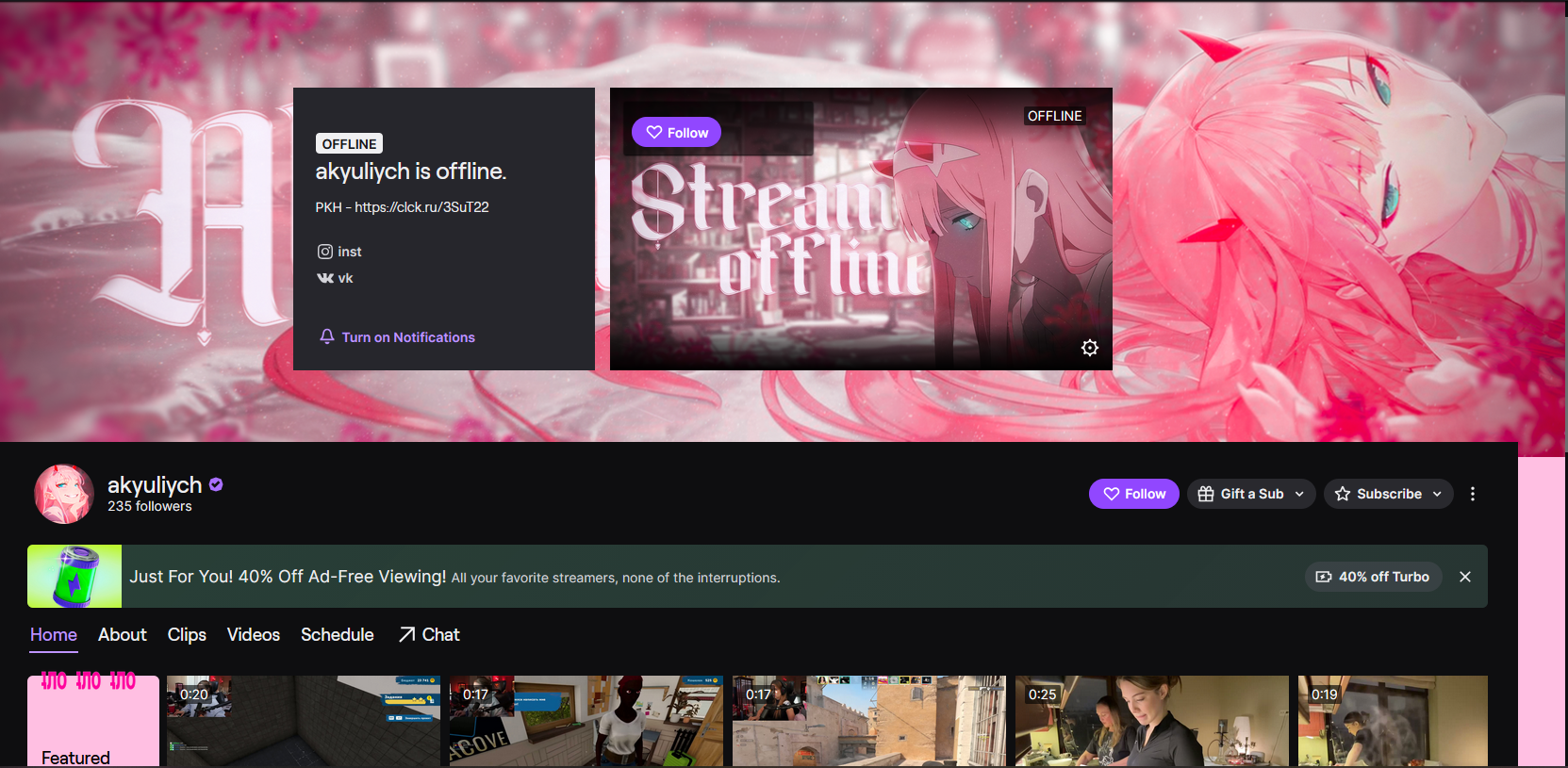Play the 0:20 clip thumbnail
This screenshot has width=1568, height=768.
coord(304,721)
